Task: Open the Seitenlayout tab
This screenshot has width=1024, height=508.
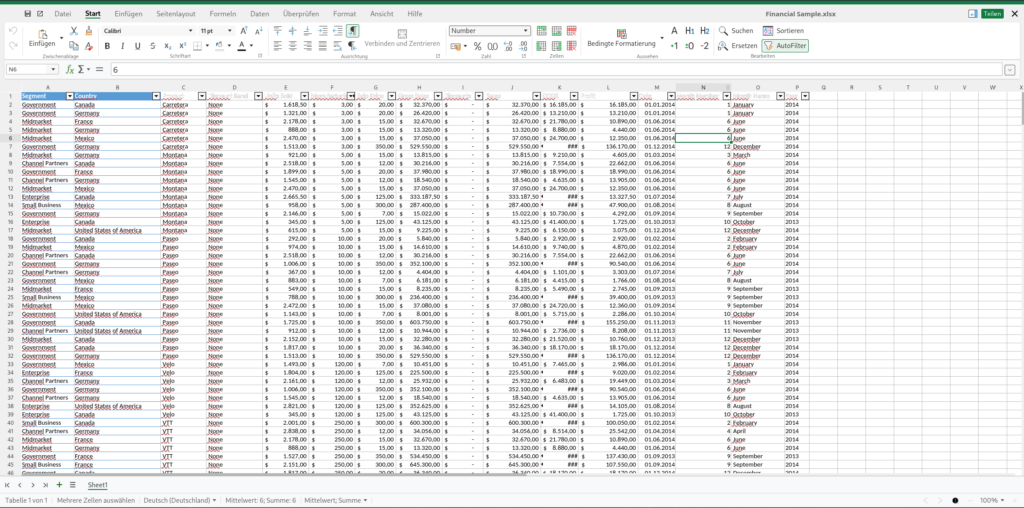Action: [x=176, y=14]
